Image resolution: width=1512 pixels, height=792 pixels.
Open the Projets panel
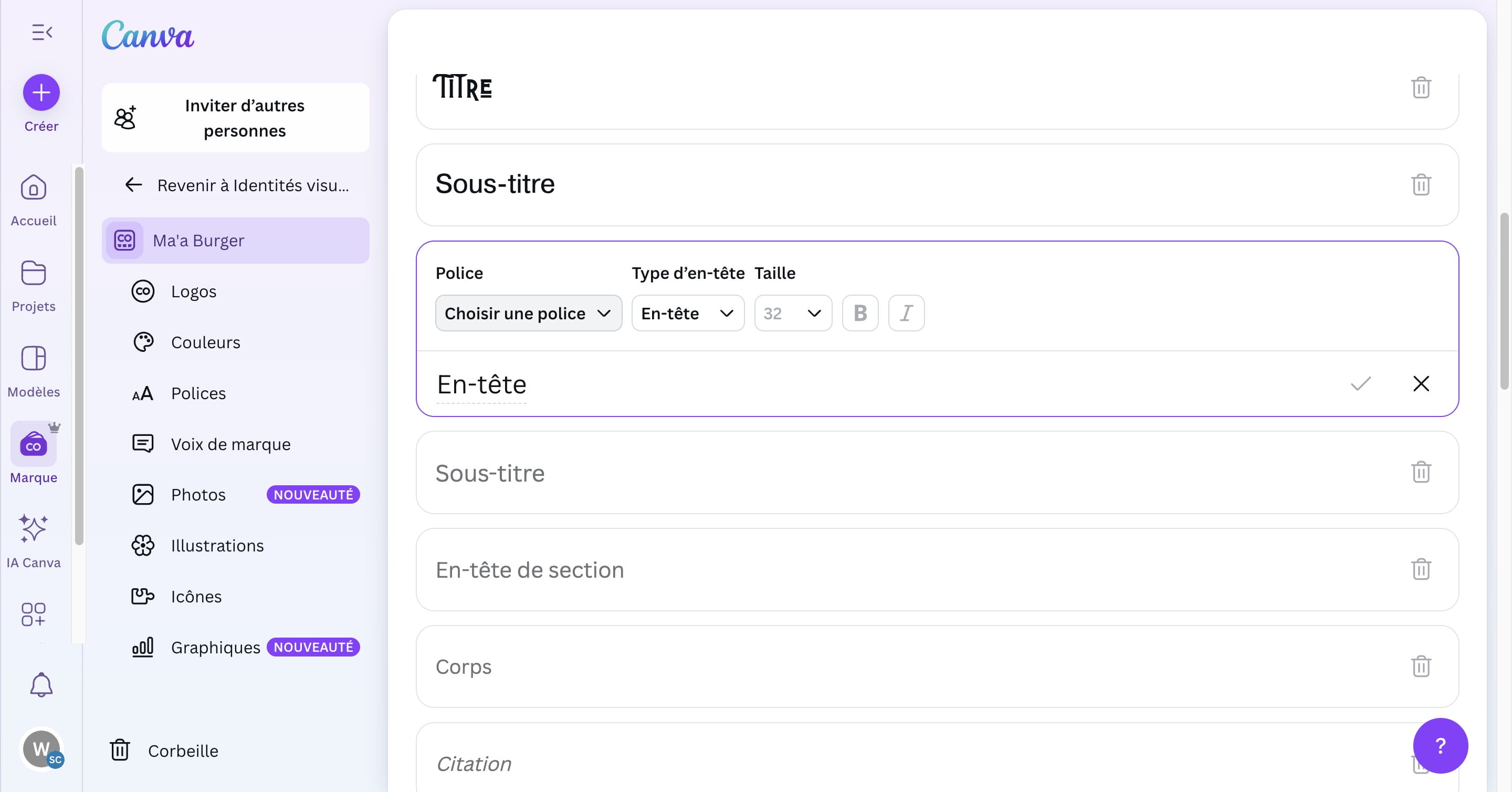tap(34, 285)
